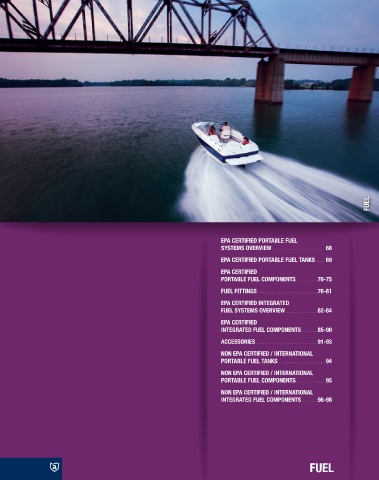
Task: Click the page range 76-81
Action: [325, 291]
